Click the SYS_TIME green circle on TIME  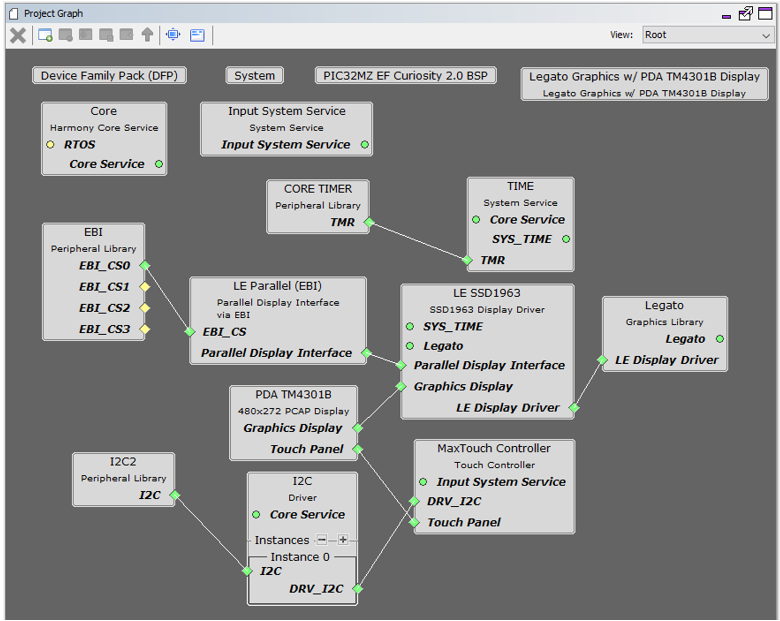pyautogui.click(x=566, y=239)
